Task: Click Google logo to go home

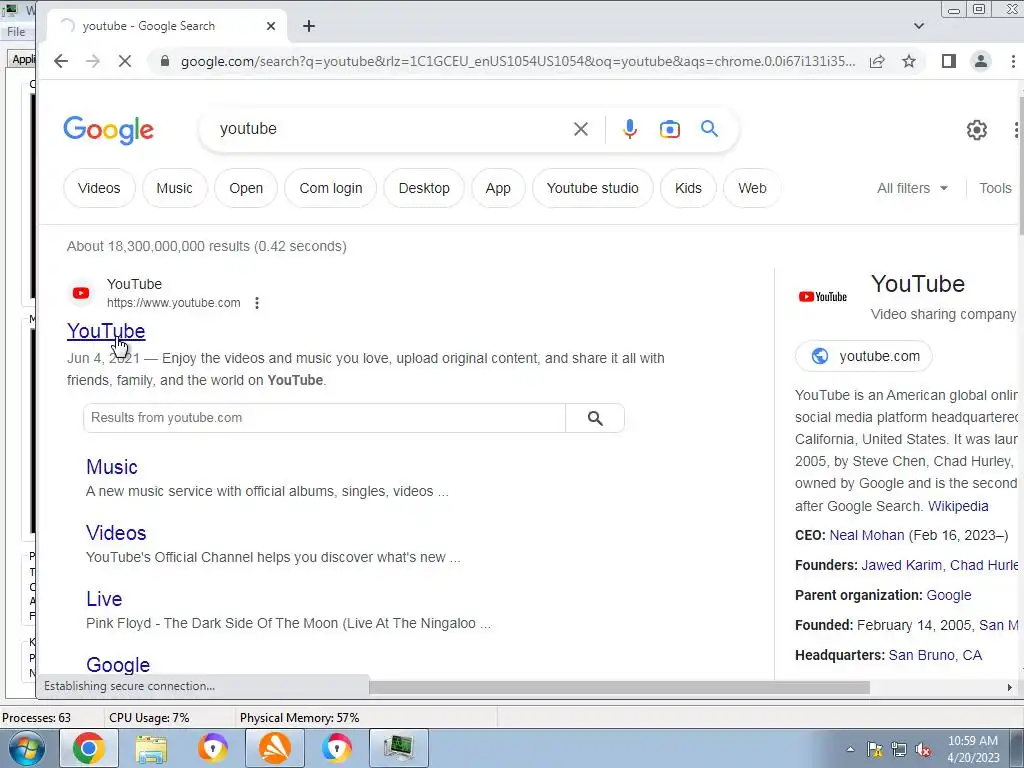Action: pos(108,130)
